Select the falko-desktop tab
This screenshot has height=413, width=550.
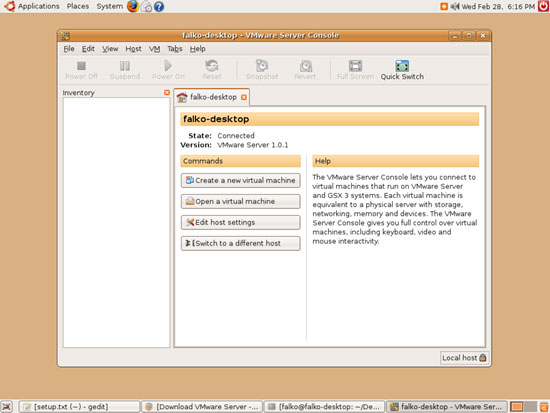pyautogui.click(x=212, y=97)
